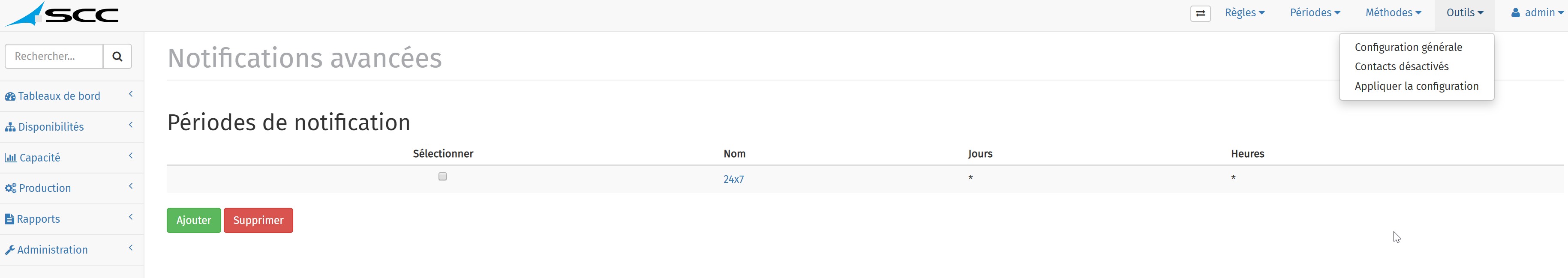Click the Administration wrench icon
Screen dimensions: 1568x278
[10, 250]
